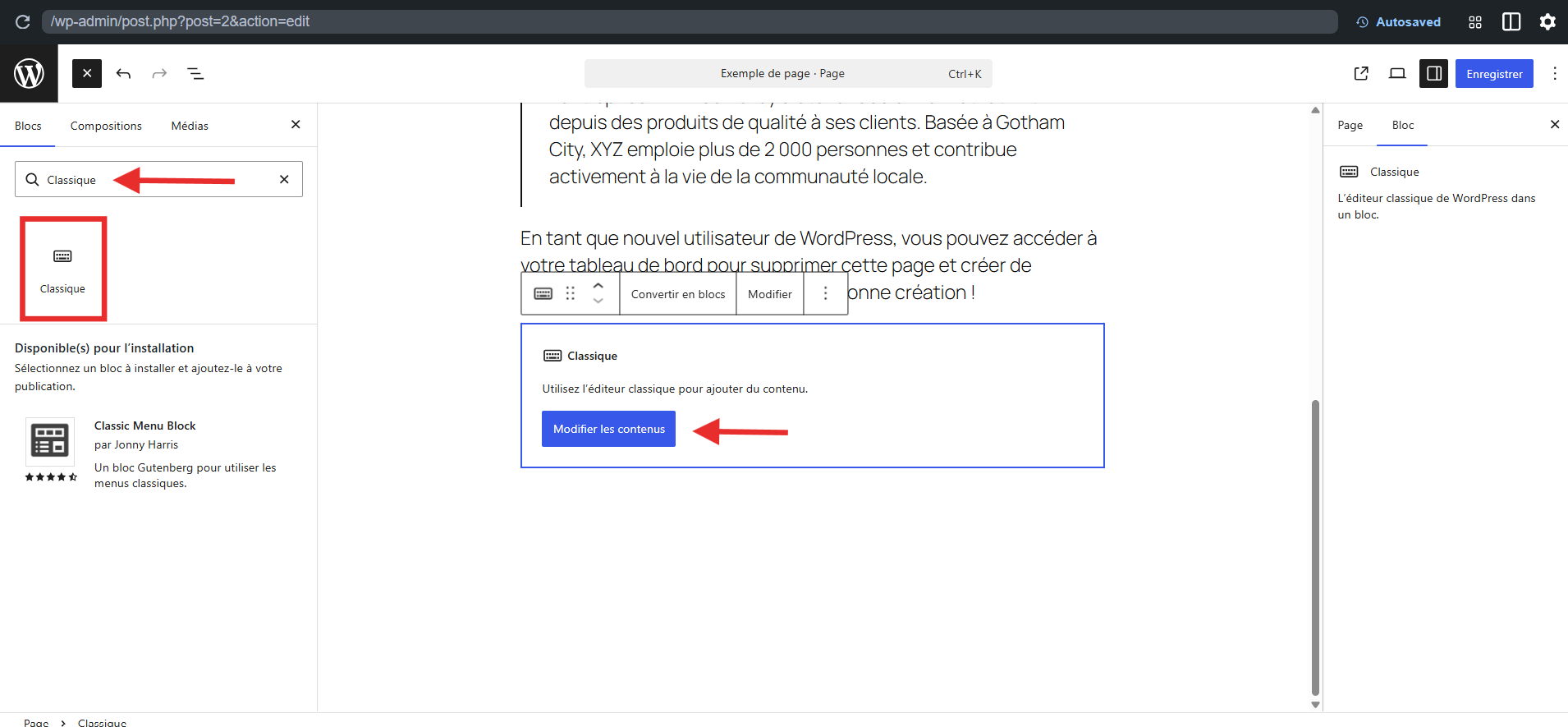Screen dimensions: 1568x727
Task: Click the Classique breadcrumb in footer
Action: [102, 723]
